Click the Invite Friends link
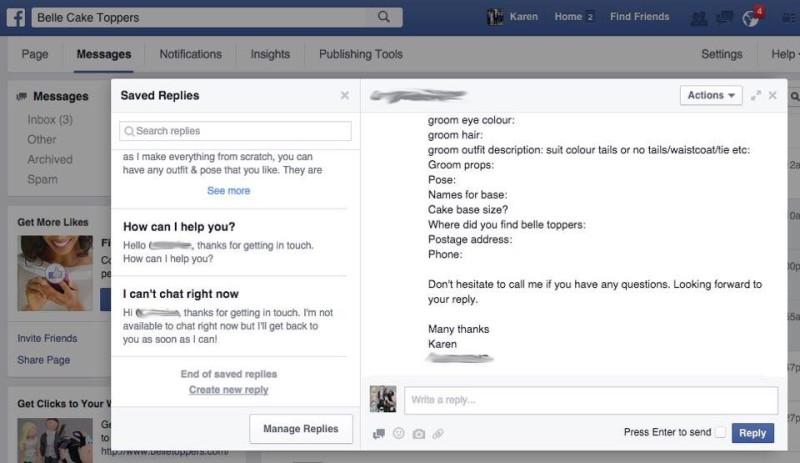Screen dimensions: 800x463 coord(47,338)
